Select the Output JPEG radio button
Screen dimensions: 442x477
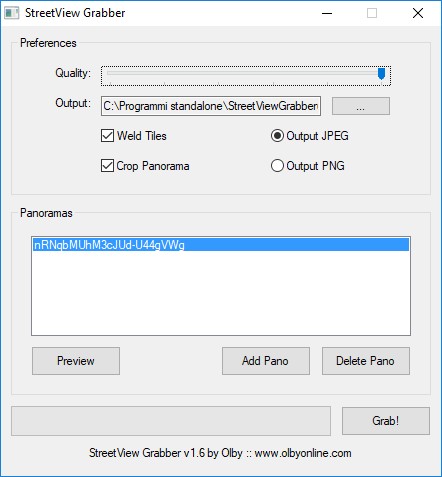(277, 136)
